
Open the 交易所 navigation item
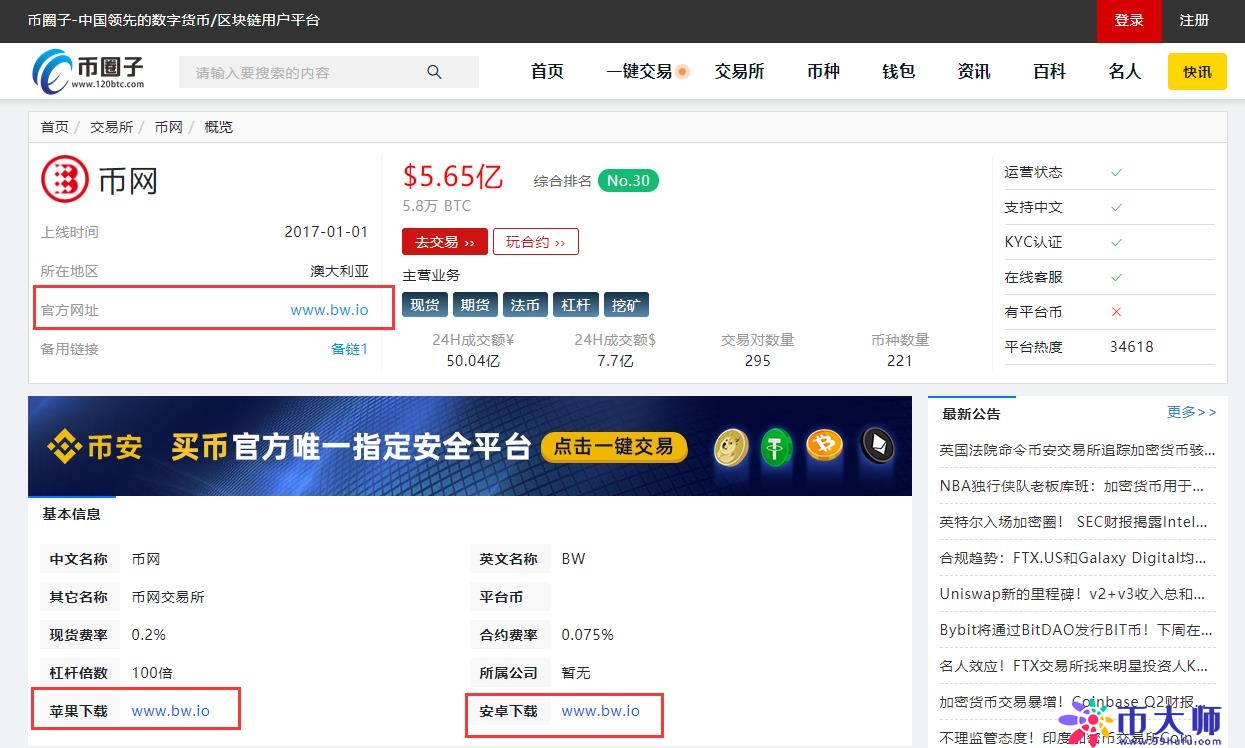[740, 72]
